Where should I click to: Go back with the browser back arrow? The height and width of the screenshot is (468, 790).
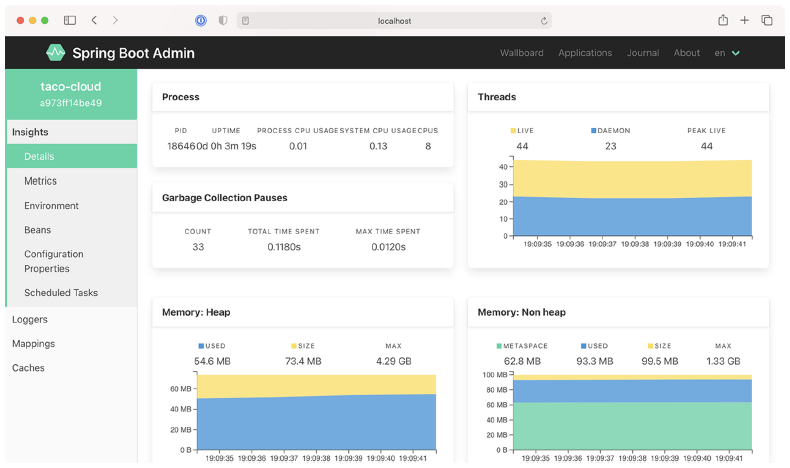click(94, 20)
